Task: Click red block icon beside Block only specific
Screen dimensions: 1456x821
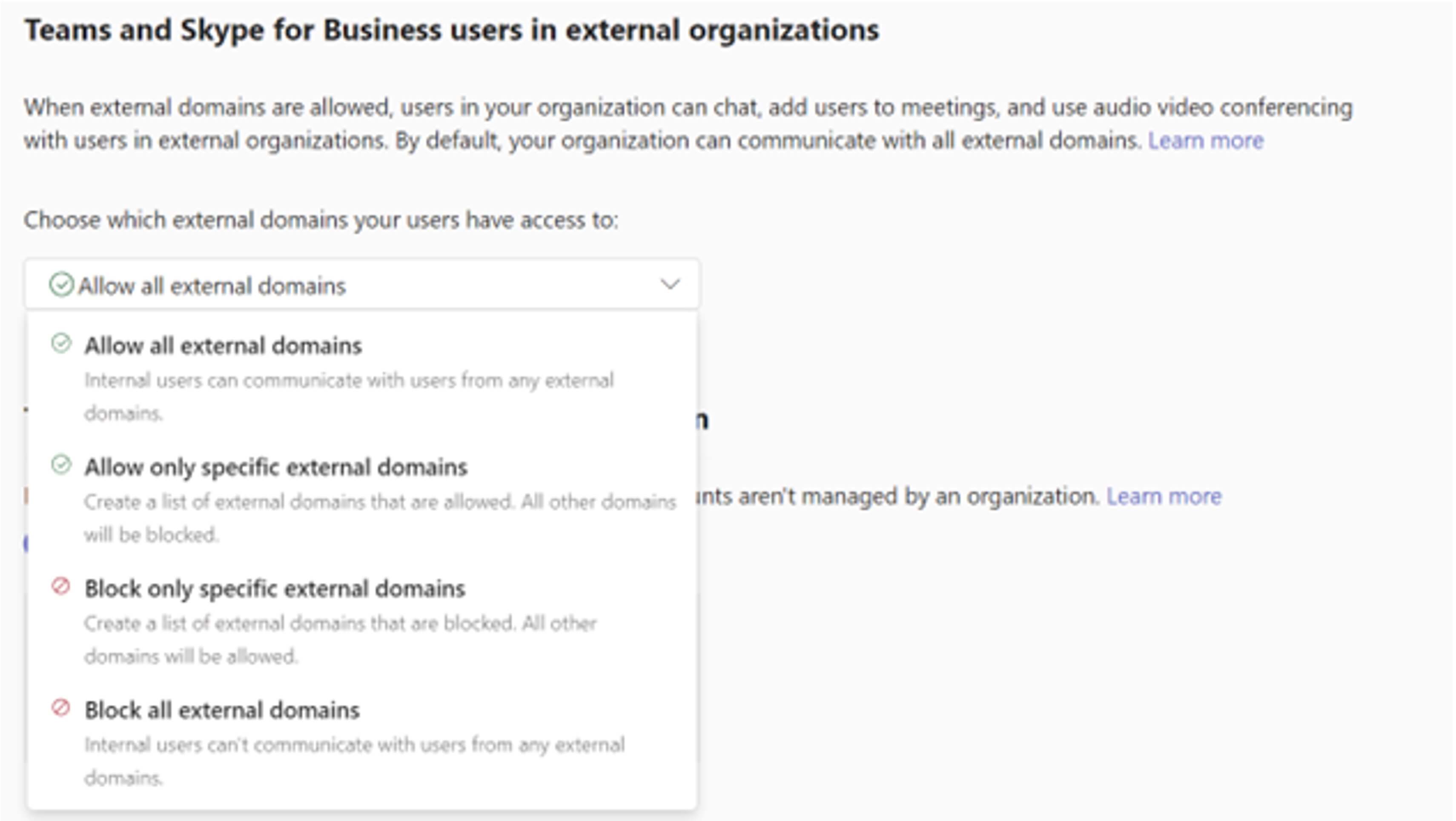Action: pyautogui.click(x=61, y=586)
